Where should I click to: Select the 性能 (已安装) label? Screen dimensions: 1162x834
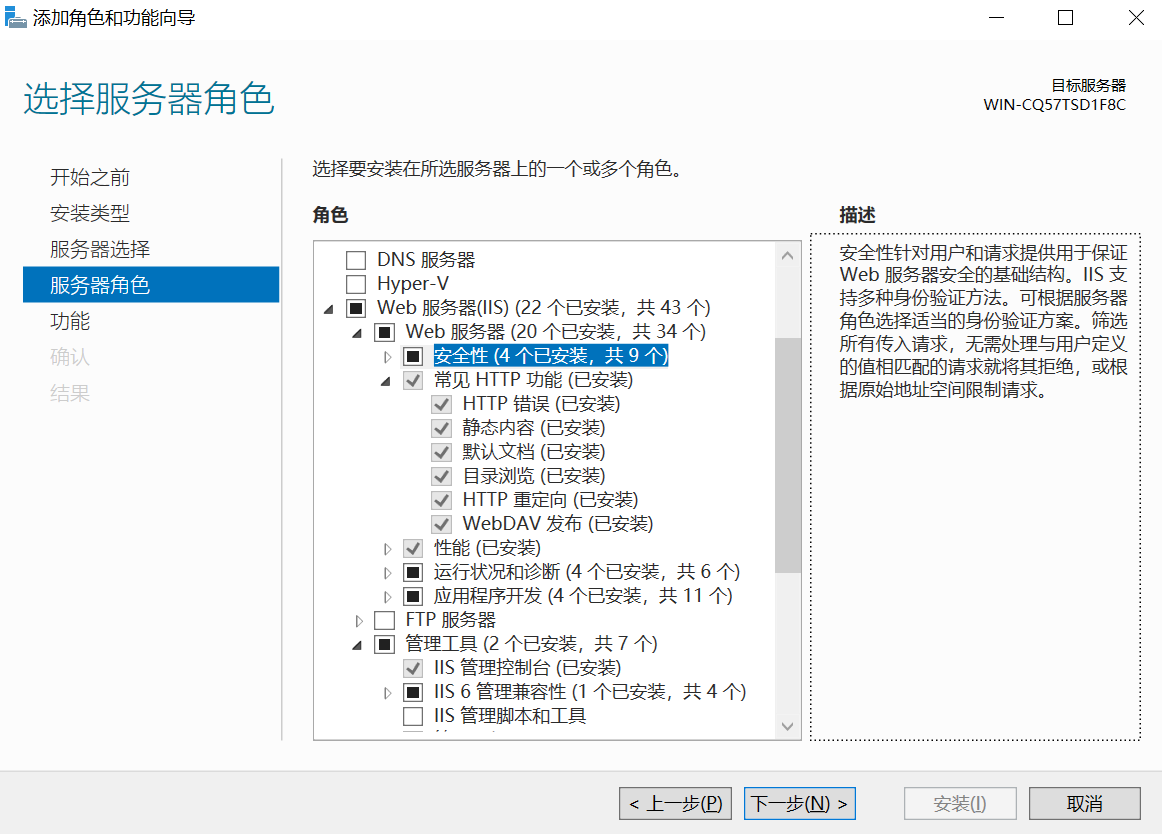point(487,548)
